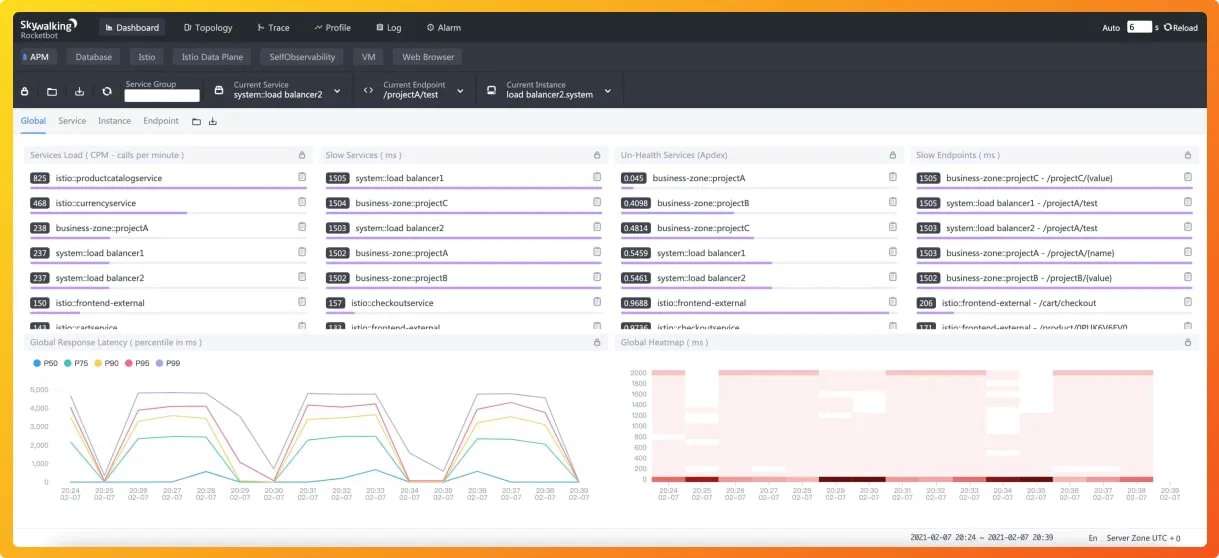Click the Service Group input field
This screenshot has width=1219, height=558.
(162, 96)
